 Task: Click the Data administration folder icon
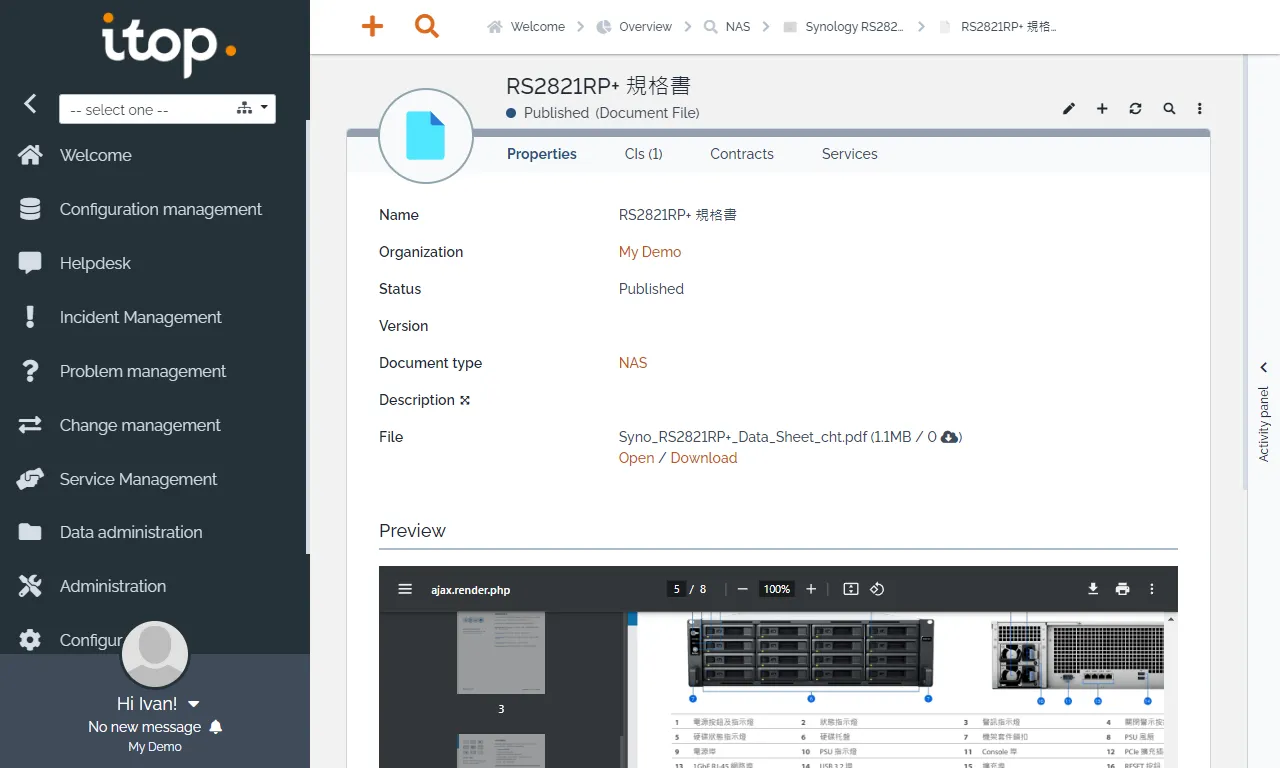point(30,532)
